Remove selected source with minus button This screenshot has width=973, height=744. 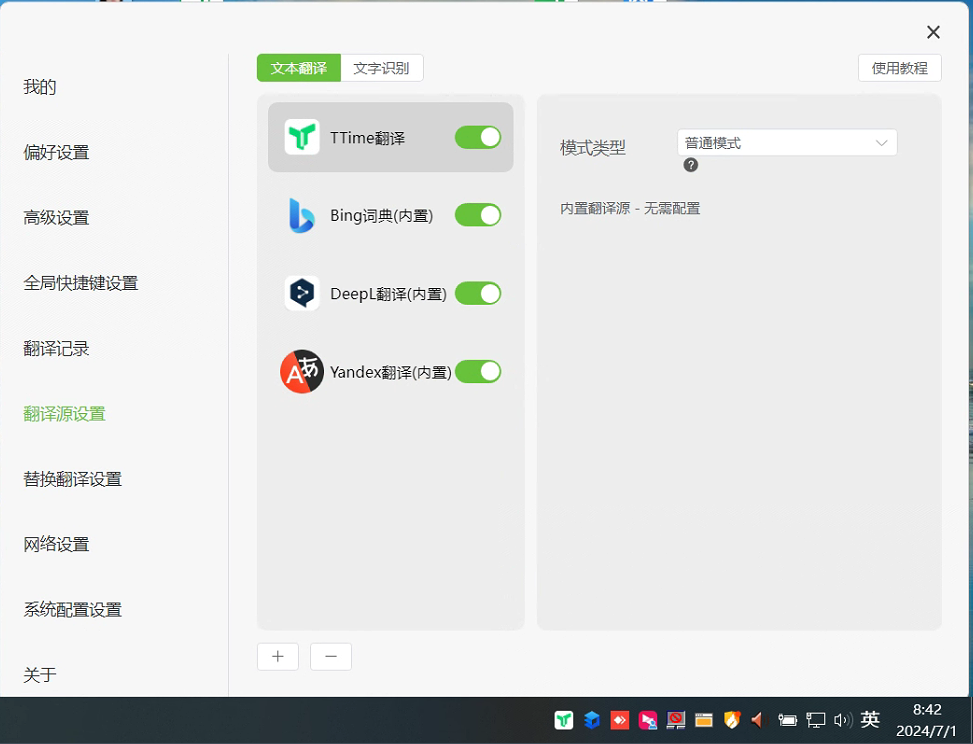pos(331,656)
